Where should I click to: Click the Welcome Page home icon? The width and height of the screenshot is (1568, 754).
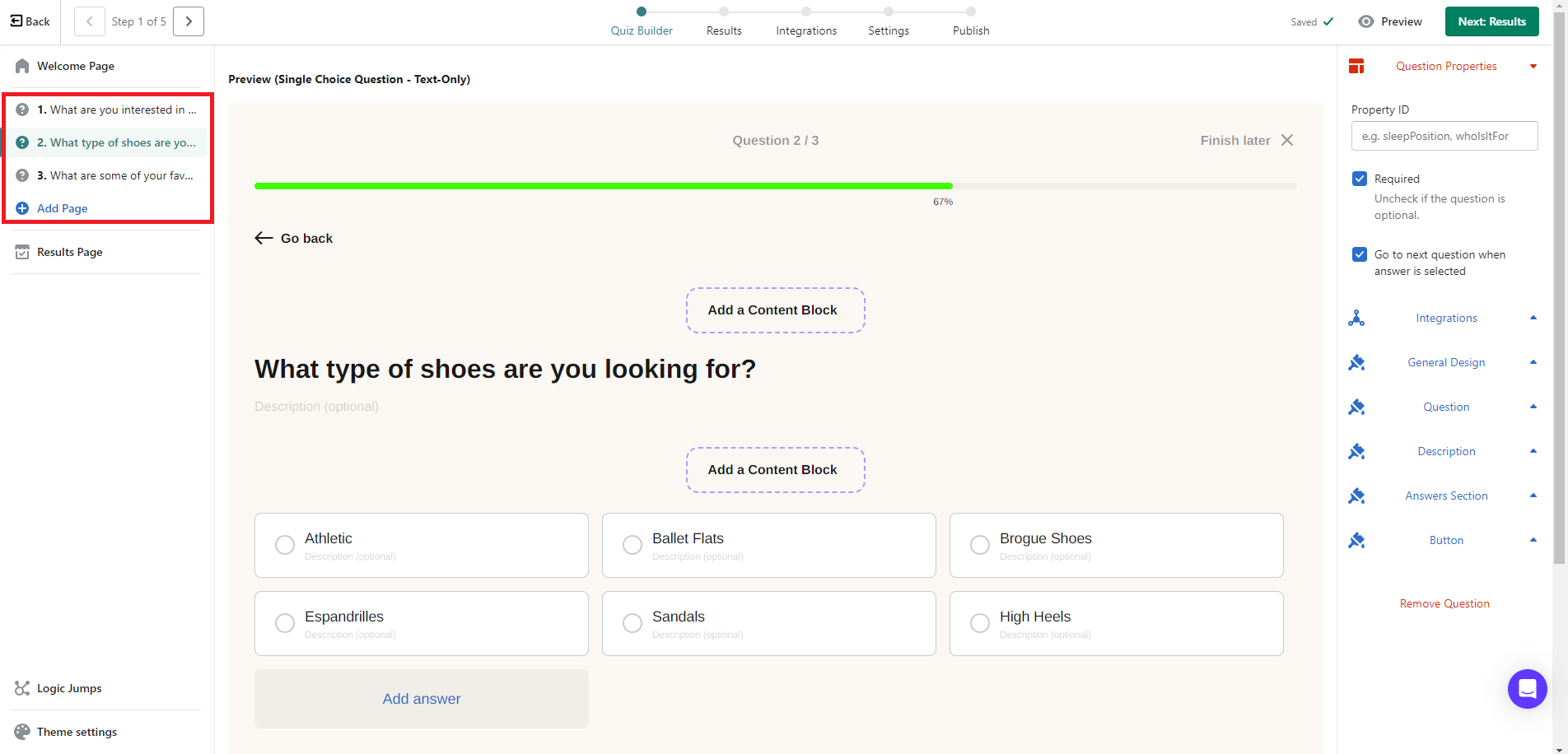[x=22, y=66]
